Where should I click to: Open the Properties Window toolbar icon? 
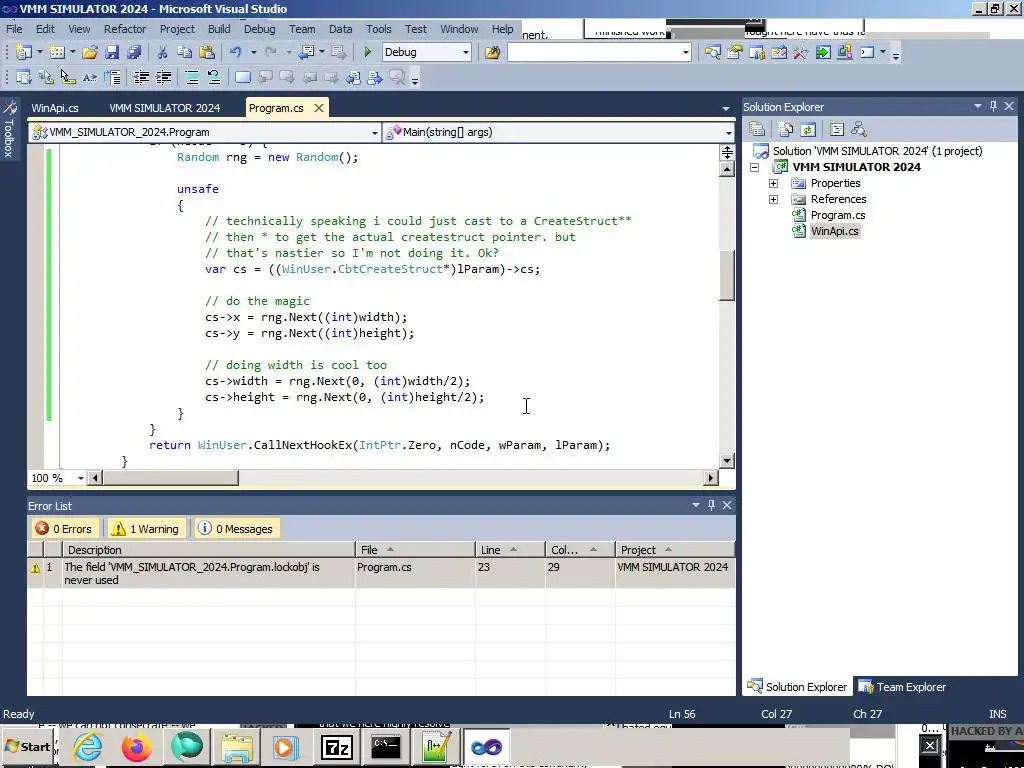735,52
